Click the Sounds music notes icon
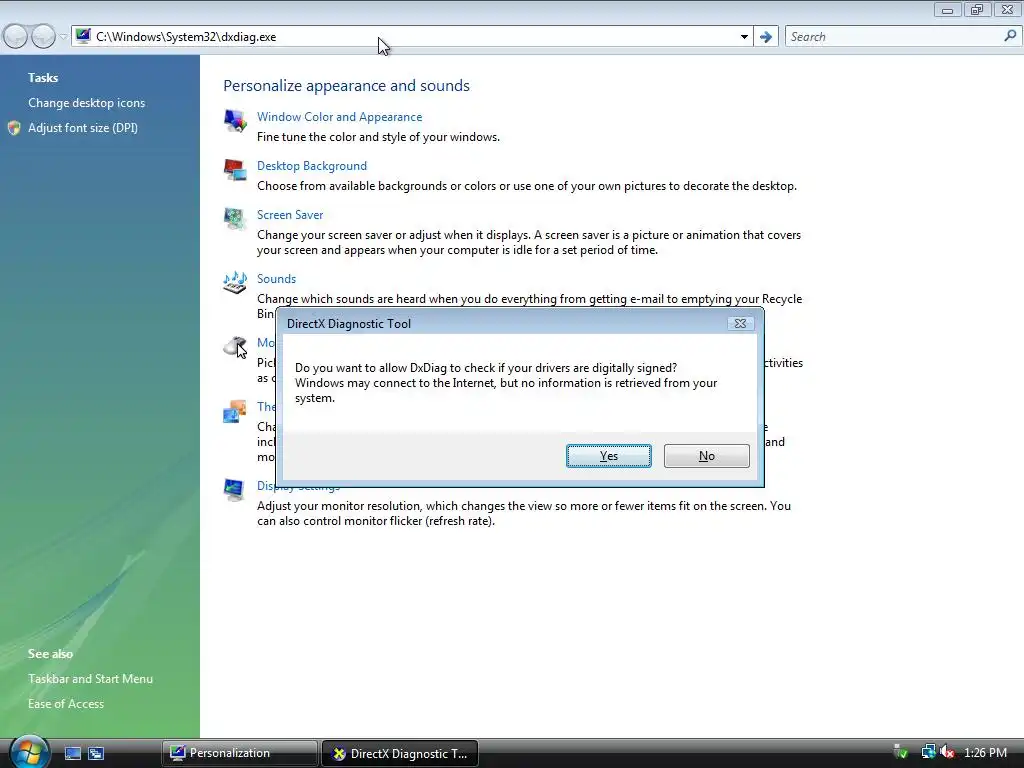 point(235,283)
